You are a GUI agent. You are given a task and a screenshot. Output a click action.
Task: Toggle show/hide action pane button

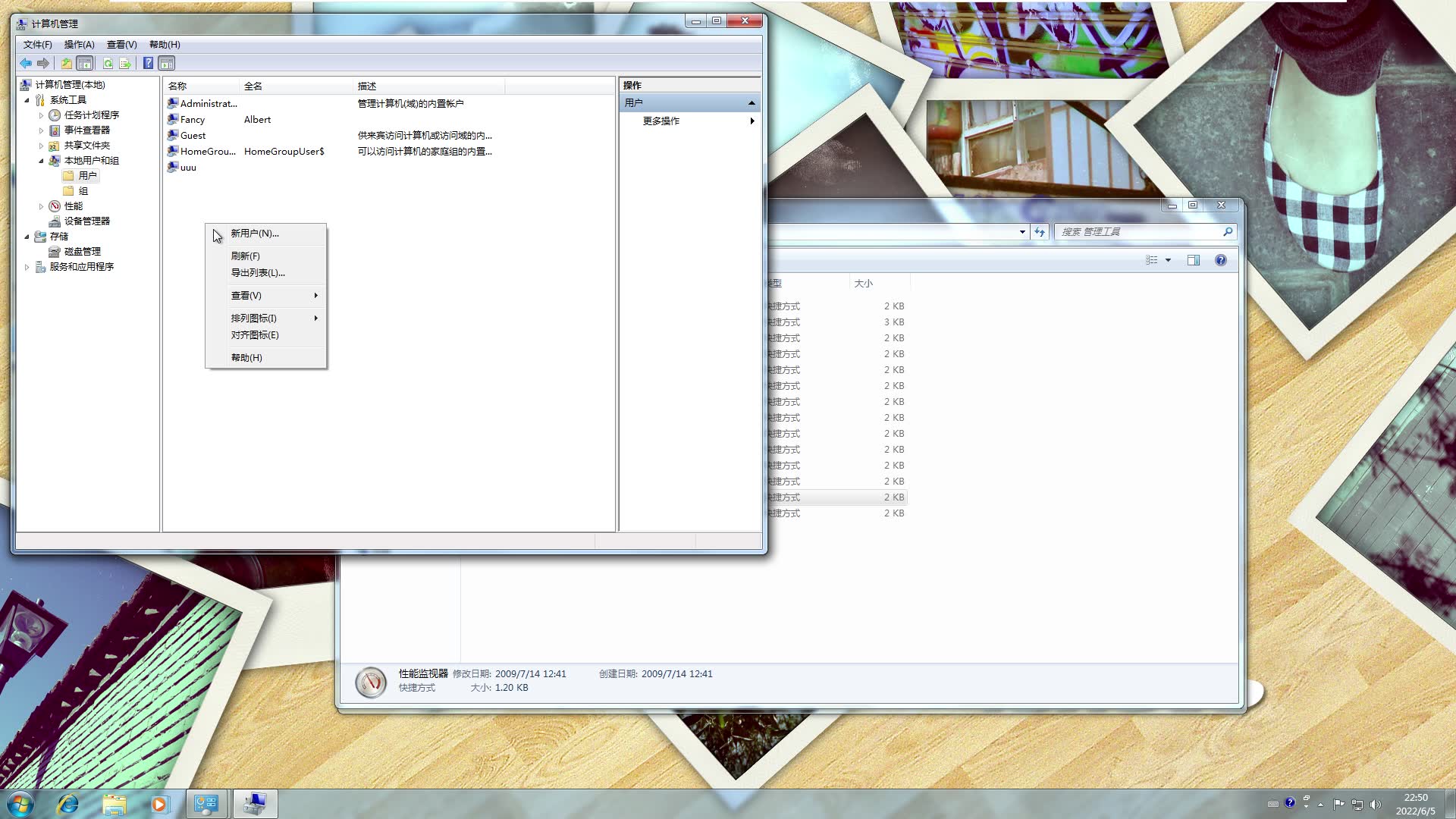[167, 64]
